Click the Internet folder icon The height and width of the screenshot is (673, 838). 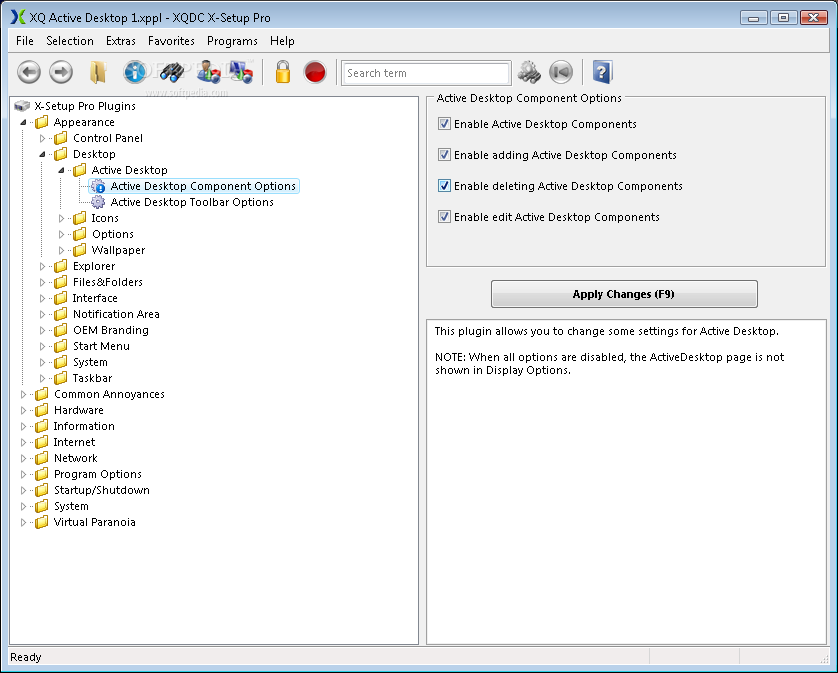pyautogui.click(x=42, y=442)
